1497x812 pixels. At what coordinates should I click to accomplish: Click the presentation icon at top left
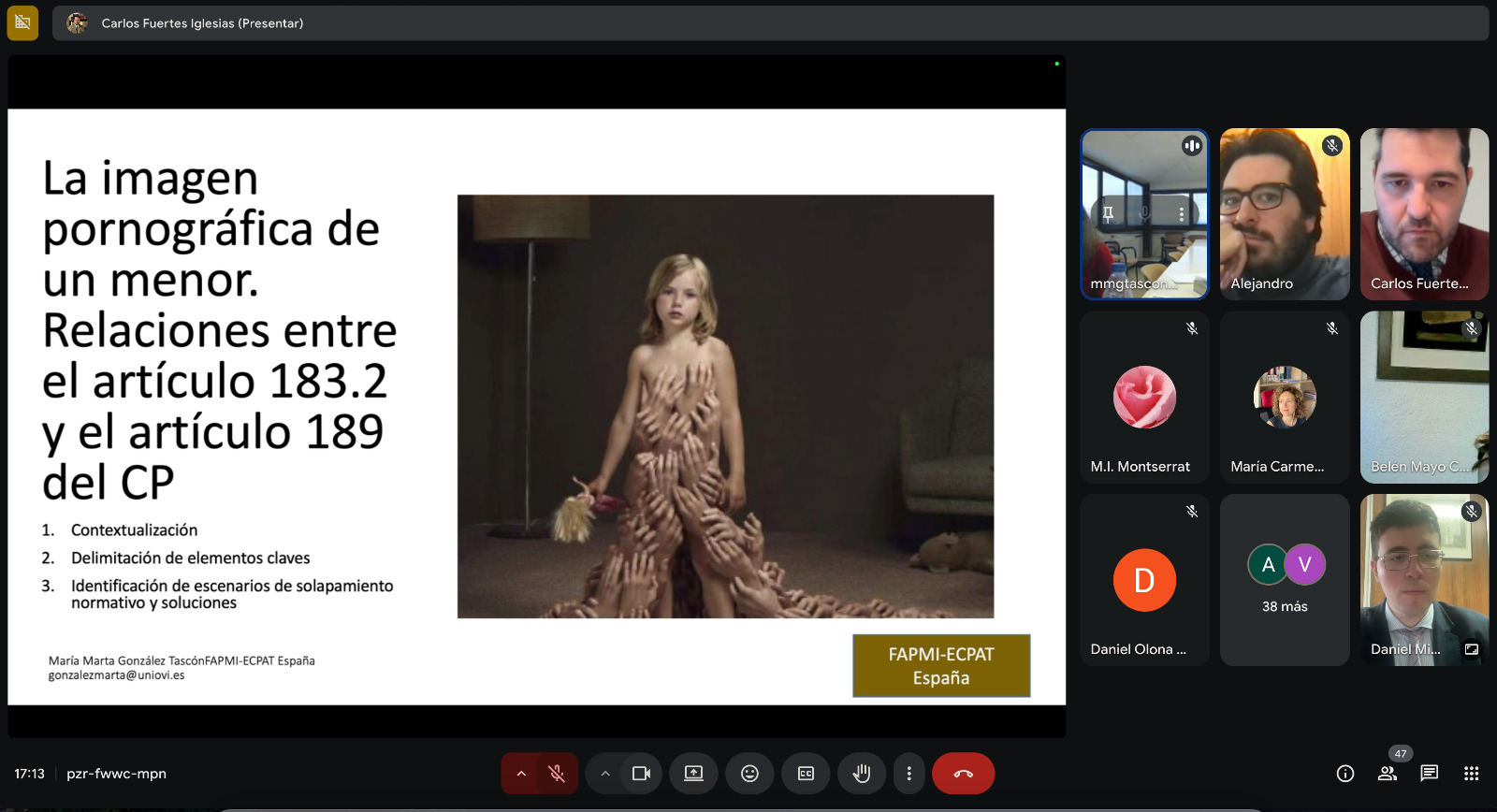(x=22, y=22)
